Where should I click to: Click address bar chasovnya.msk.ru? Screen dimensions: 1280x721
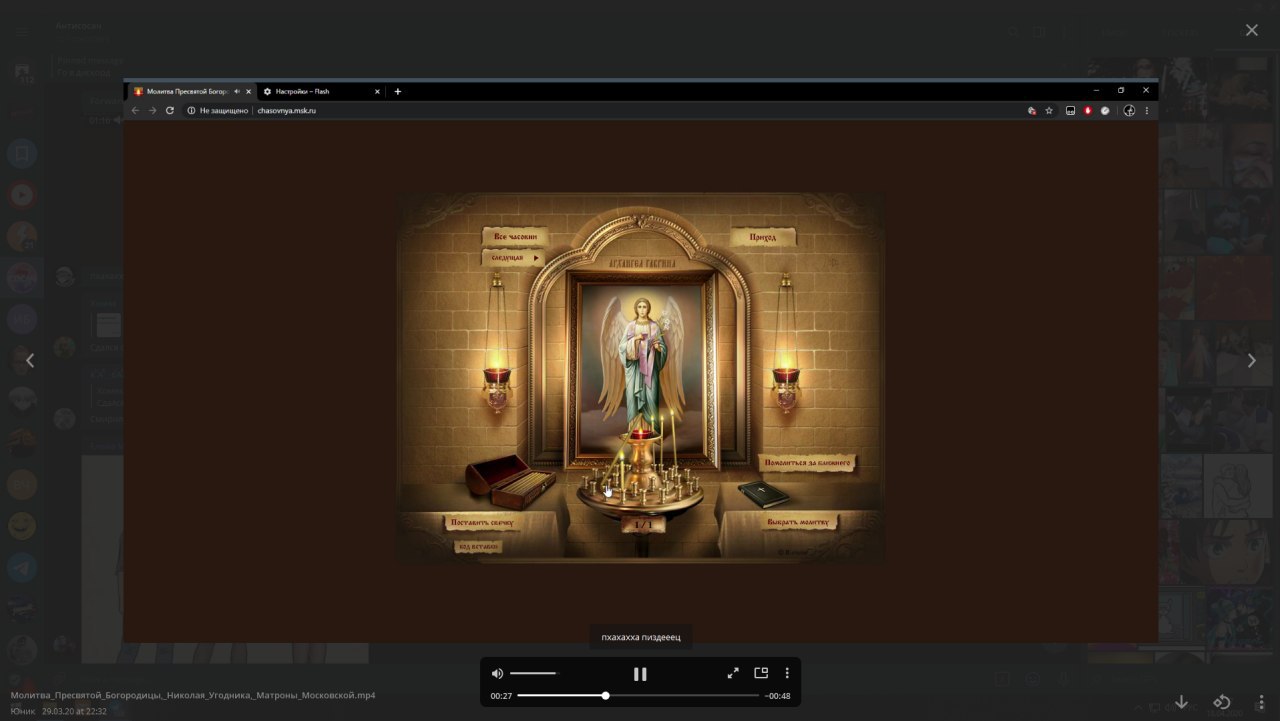pos(286,111)
